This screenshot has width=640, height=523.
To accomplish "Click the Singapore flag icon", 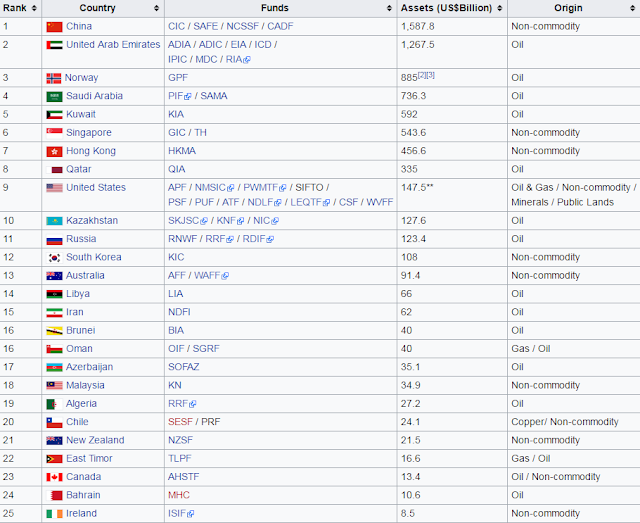I will (54, 133).
